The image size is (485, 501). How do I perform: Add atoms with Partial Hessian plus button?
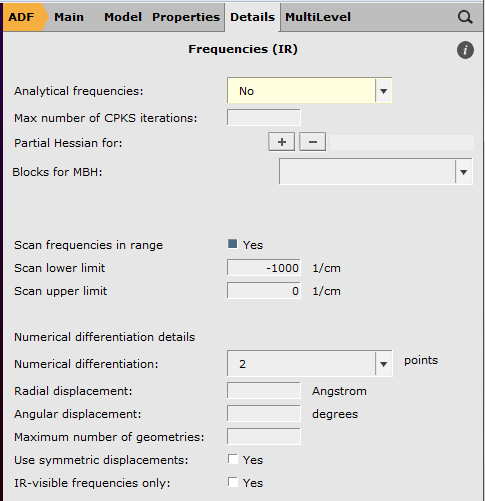[282, 142]
